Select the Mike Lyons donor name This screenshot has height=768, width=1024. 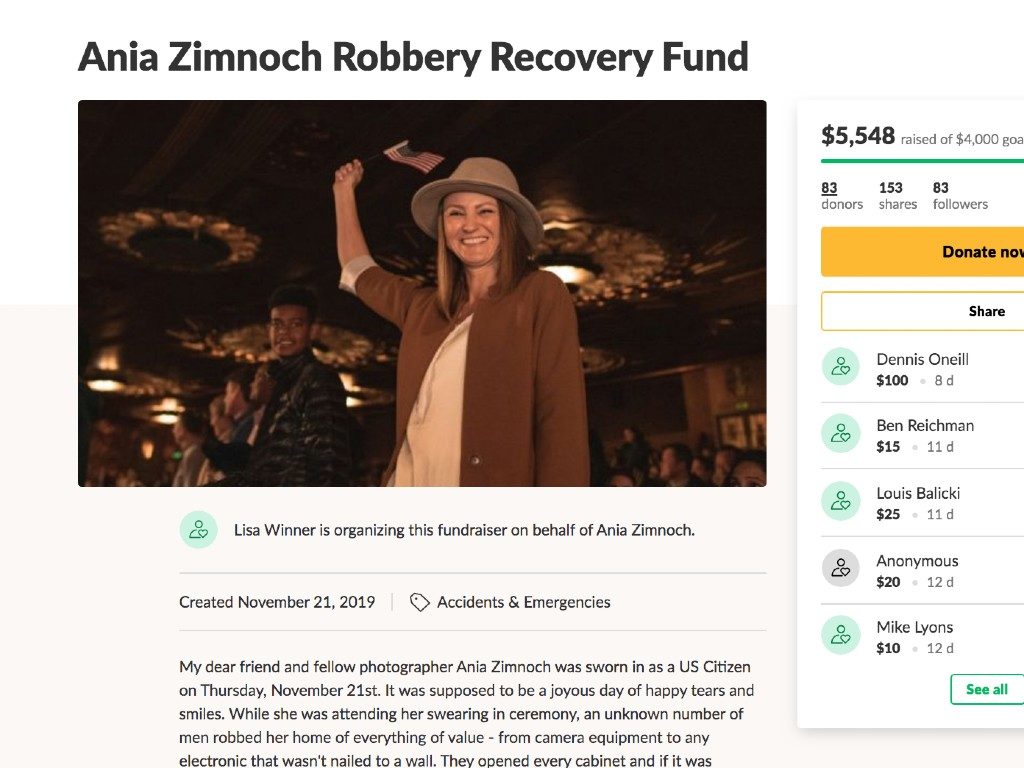click(914, 627)
